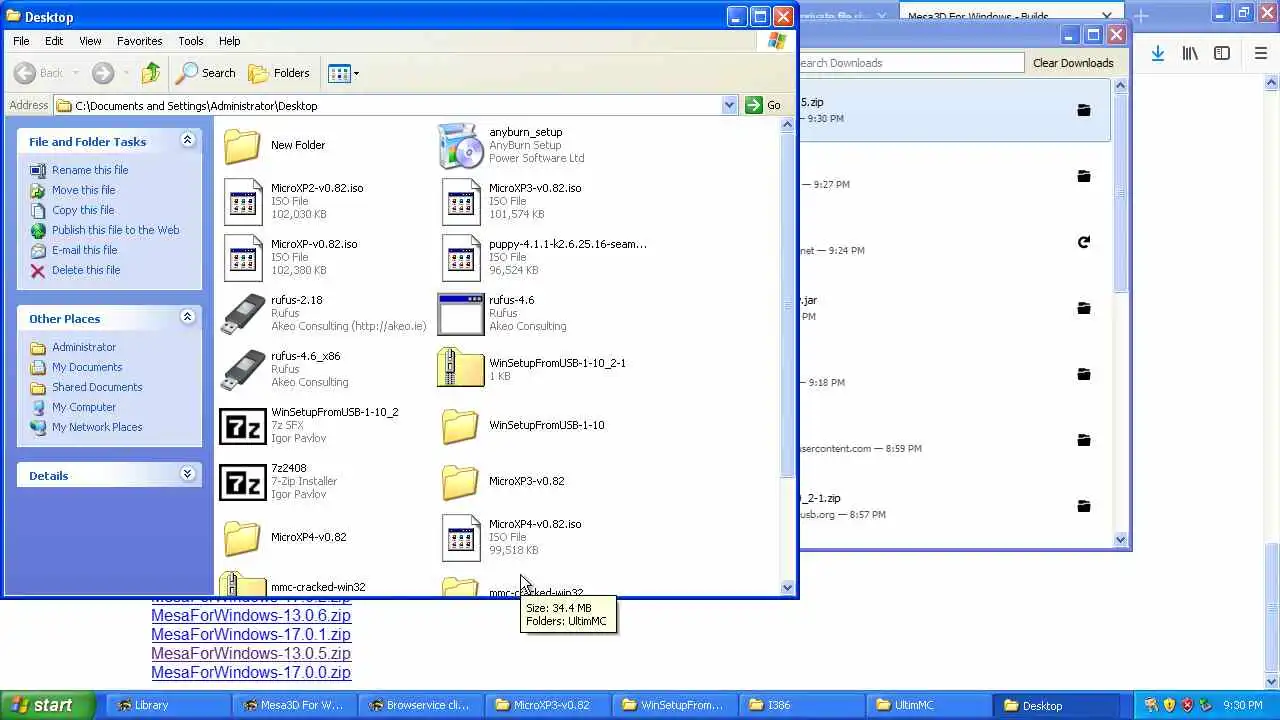1280x720 pixels.
Task: Open the Tools menu
Action: coord(191,41)
